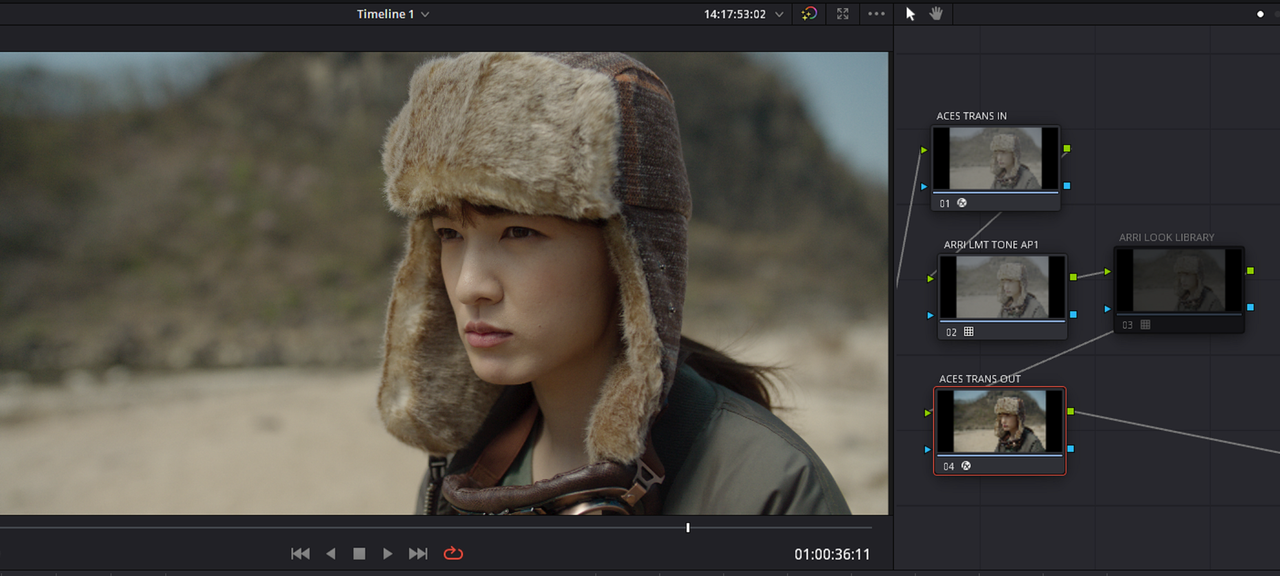This screenshot has height=576, width=1280.
Task: Click the blue key output of node 01
Action: (x=1068, y=186)
